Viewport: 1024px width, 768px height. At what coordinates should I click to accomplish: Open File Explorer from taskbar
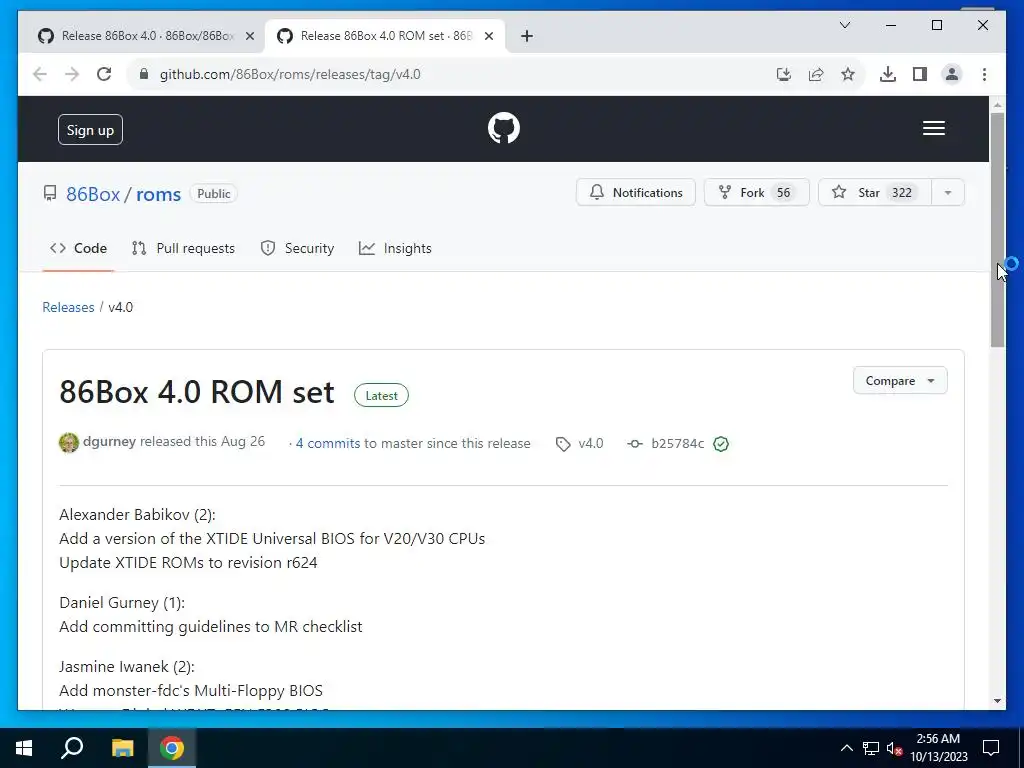pyautogui.click(x=122, y=748)
